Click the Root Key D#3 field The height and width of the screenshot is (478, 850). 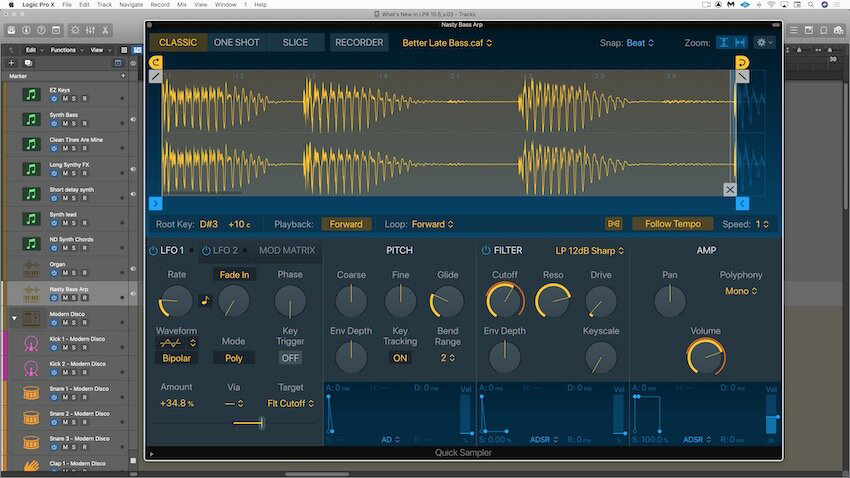pyautogui.click(x=209, y=224)
